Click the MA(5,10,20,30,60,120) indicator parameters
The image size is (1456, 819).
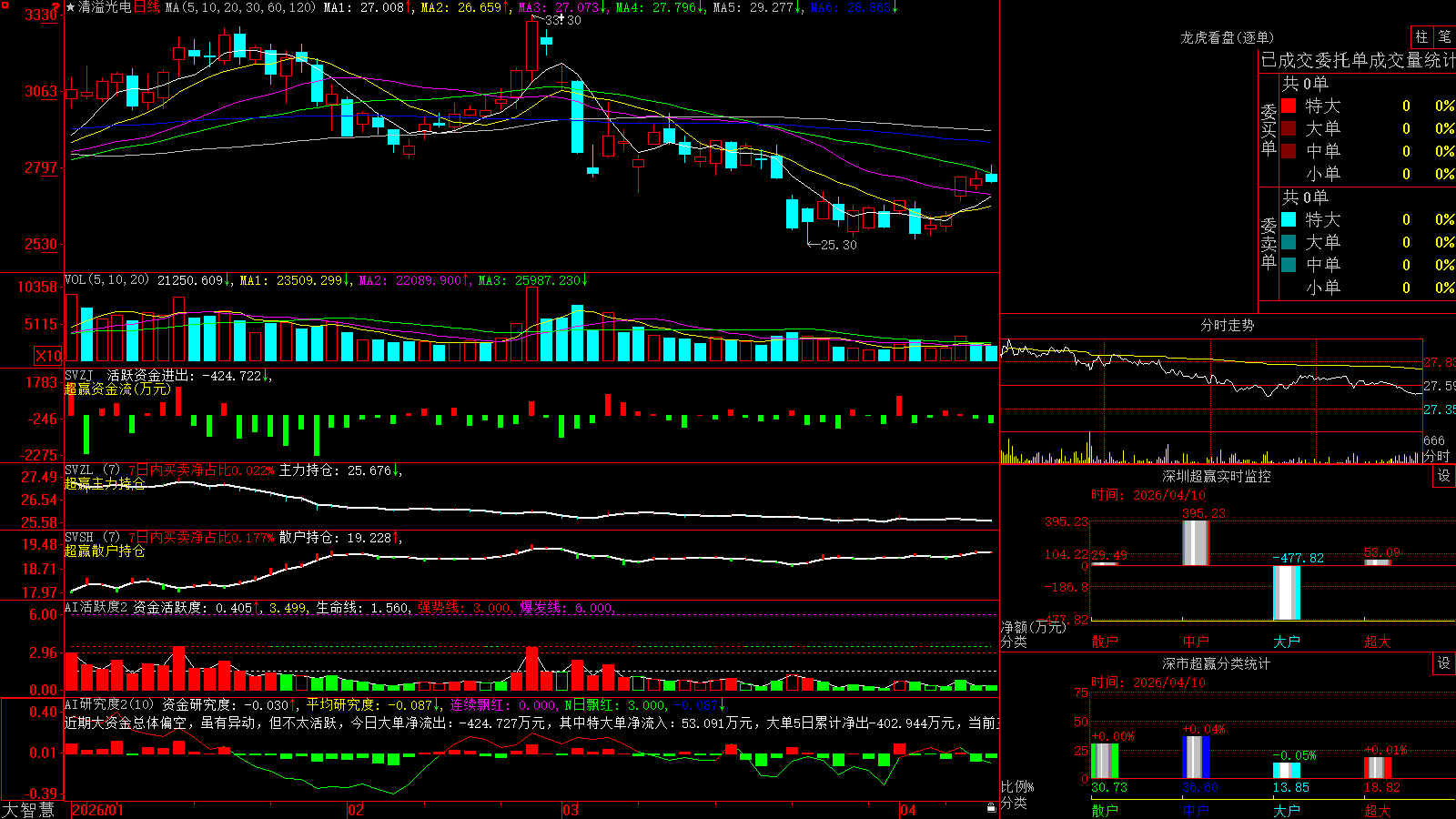[240, 7]
